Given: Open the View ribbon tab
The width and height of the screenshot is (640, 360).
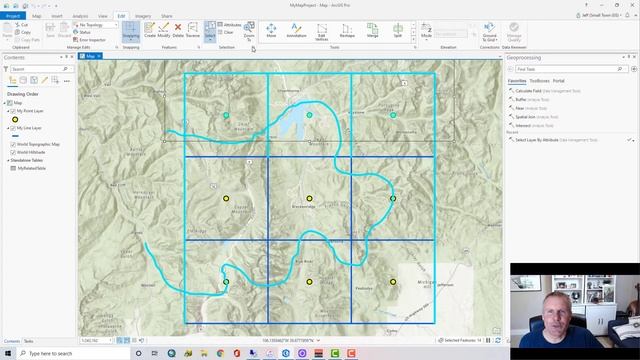Looking at the screenshot, I should click(103, 16).
